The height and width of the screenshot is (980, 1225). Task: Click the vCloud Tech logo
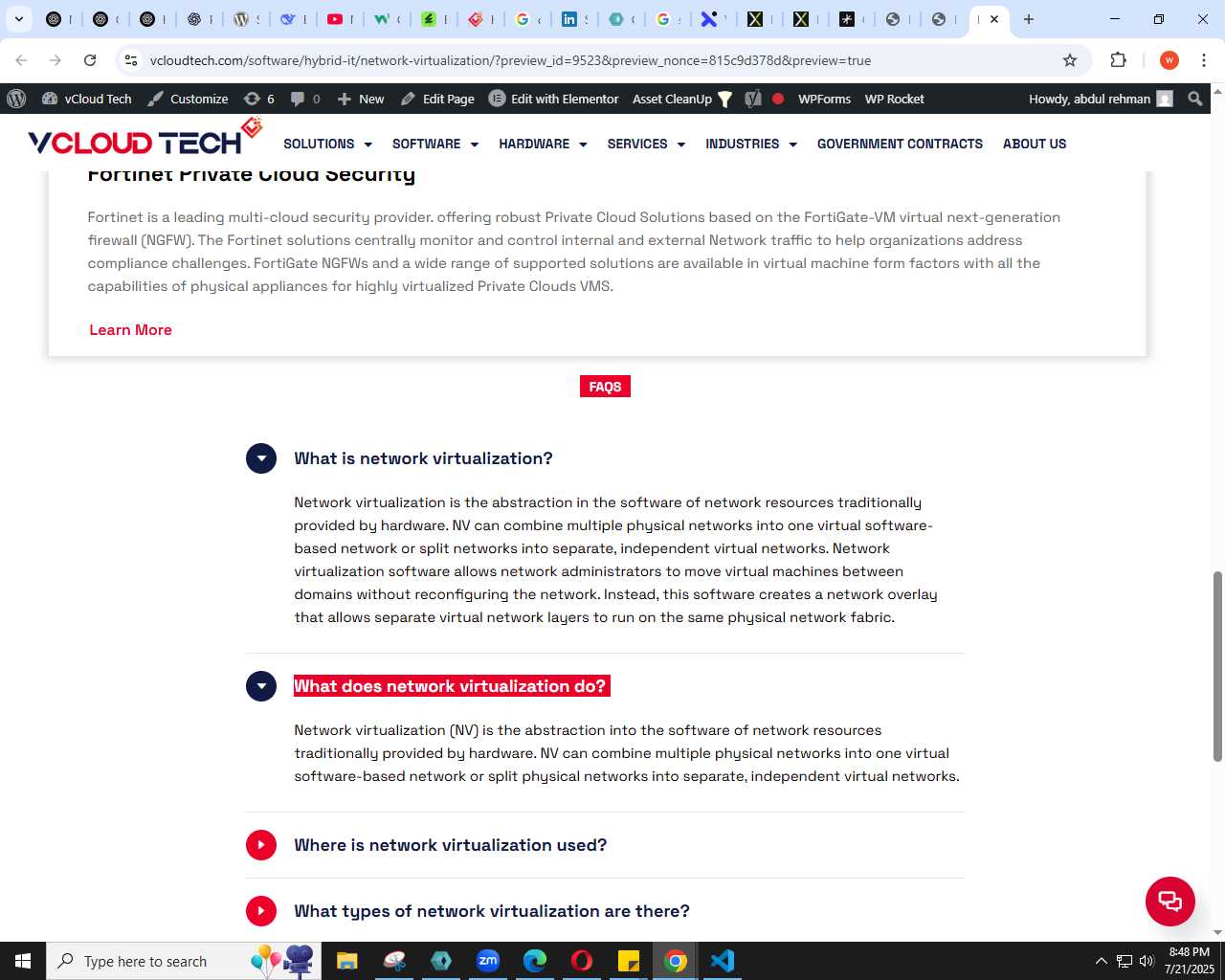point(145,139)
